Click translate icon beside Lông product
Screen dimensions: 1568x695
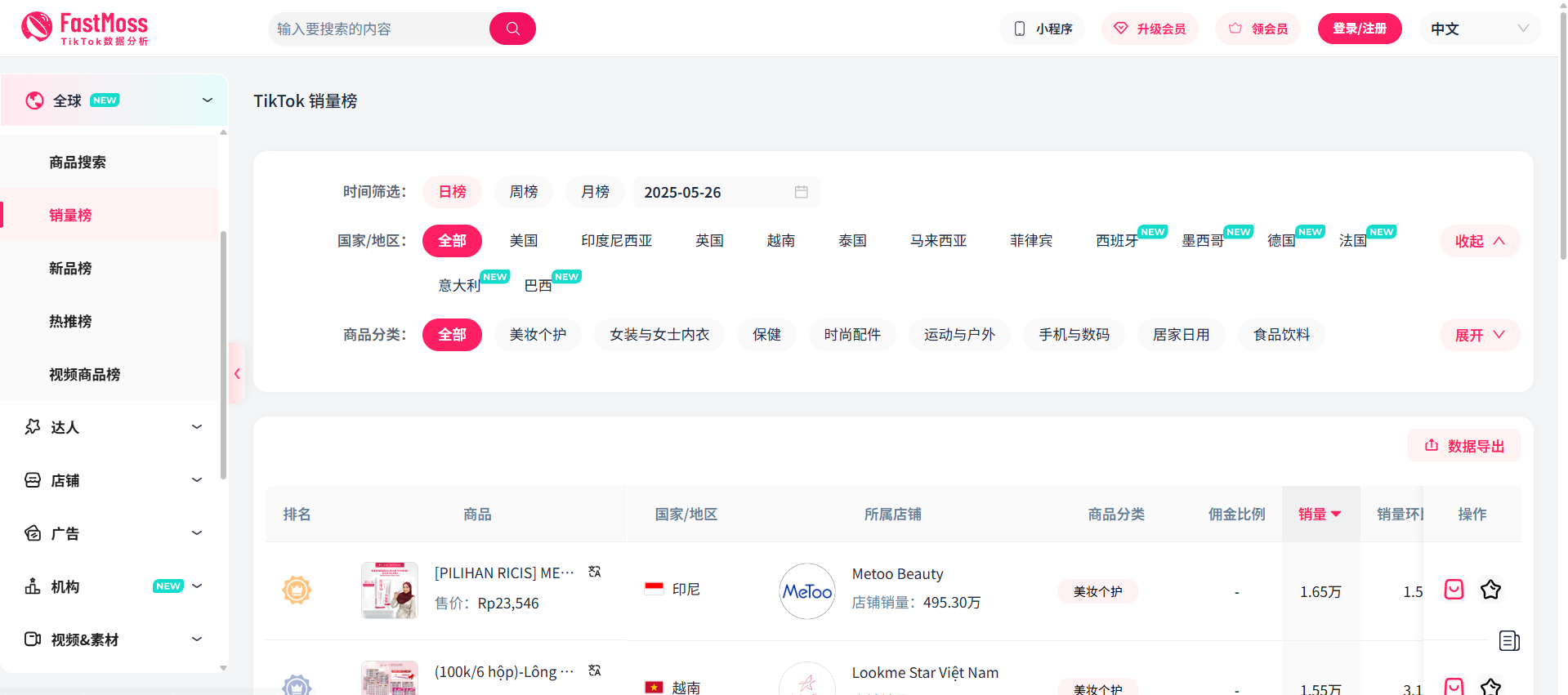click(x=595, y=670)
